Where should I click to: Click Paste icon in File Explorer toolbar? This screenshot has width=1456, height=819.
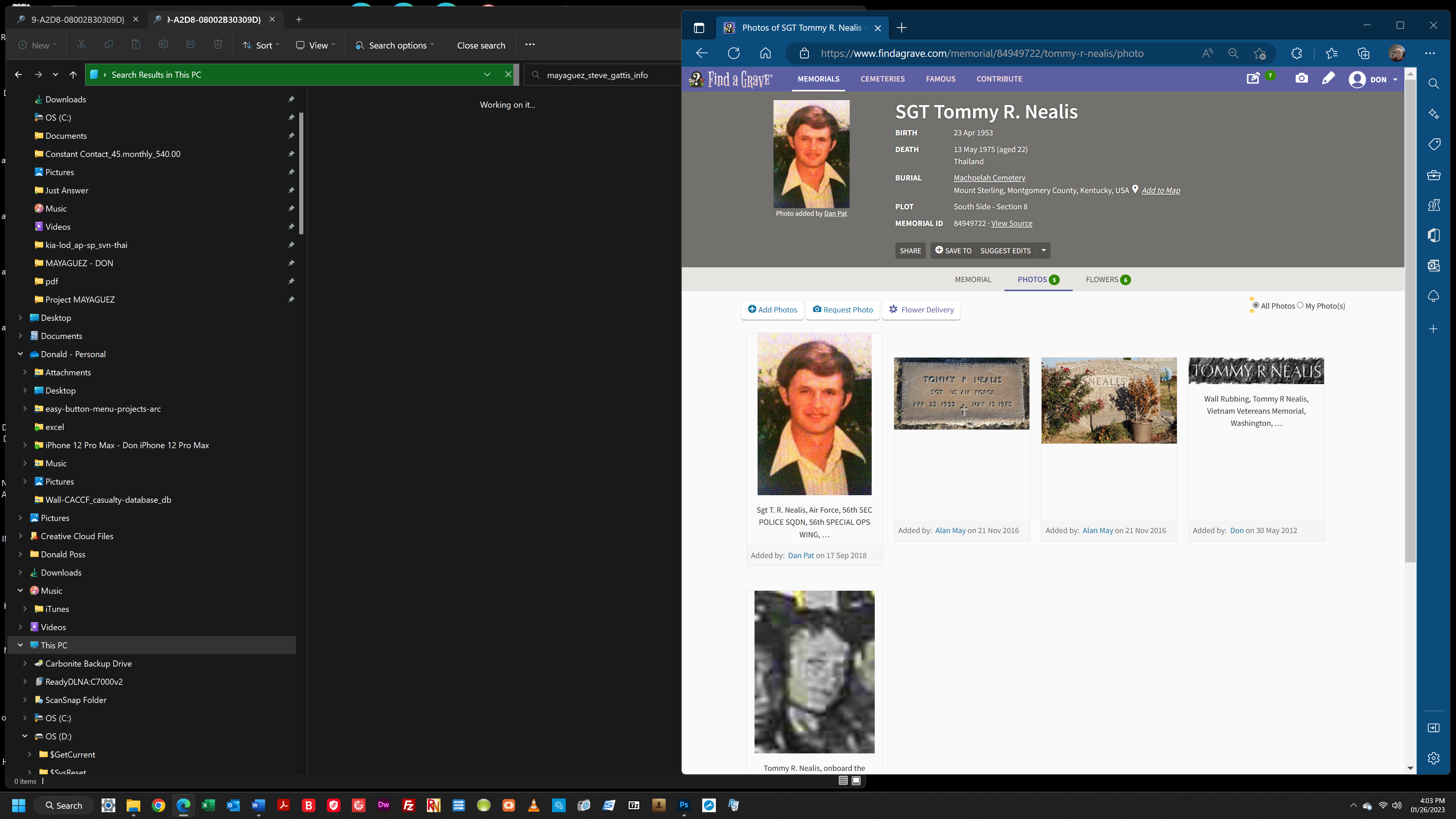(136, 45)
